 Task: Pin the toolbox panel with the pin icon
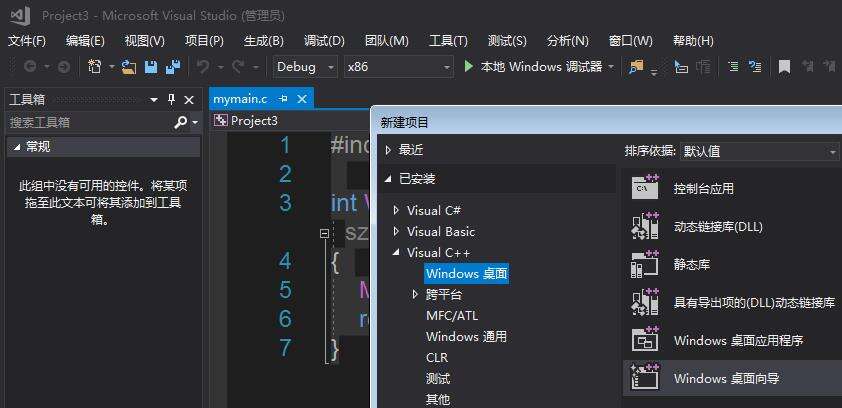[x=171, y=99]
